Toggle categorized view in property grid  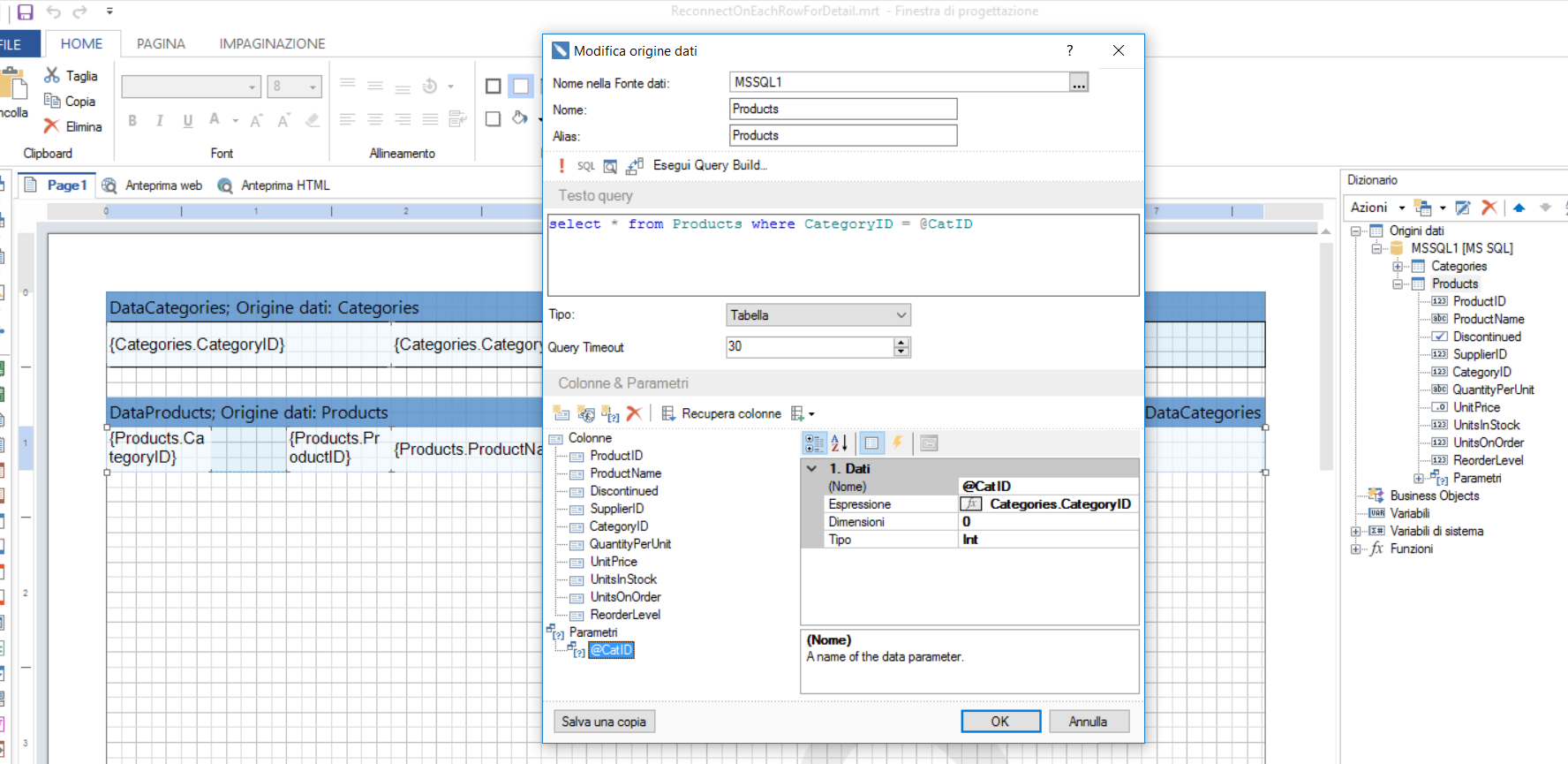click(814, 443)
